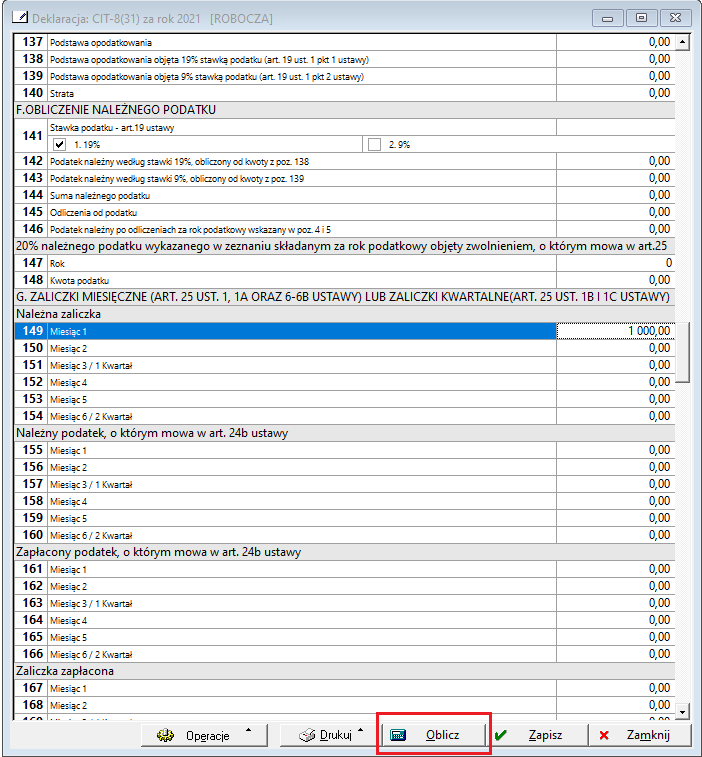Image resolution: width=702 pixels, height=757 pixels.
Task: Click the 138 Podstawa opodatkowania 19% label
Action: coord(210,60)
